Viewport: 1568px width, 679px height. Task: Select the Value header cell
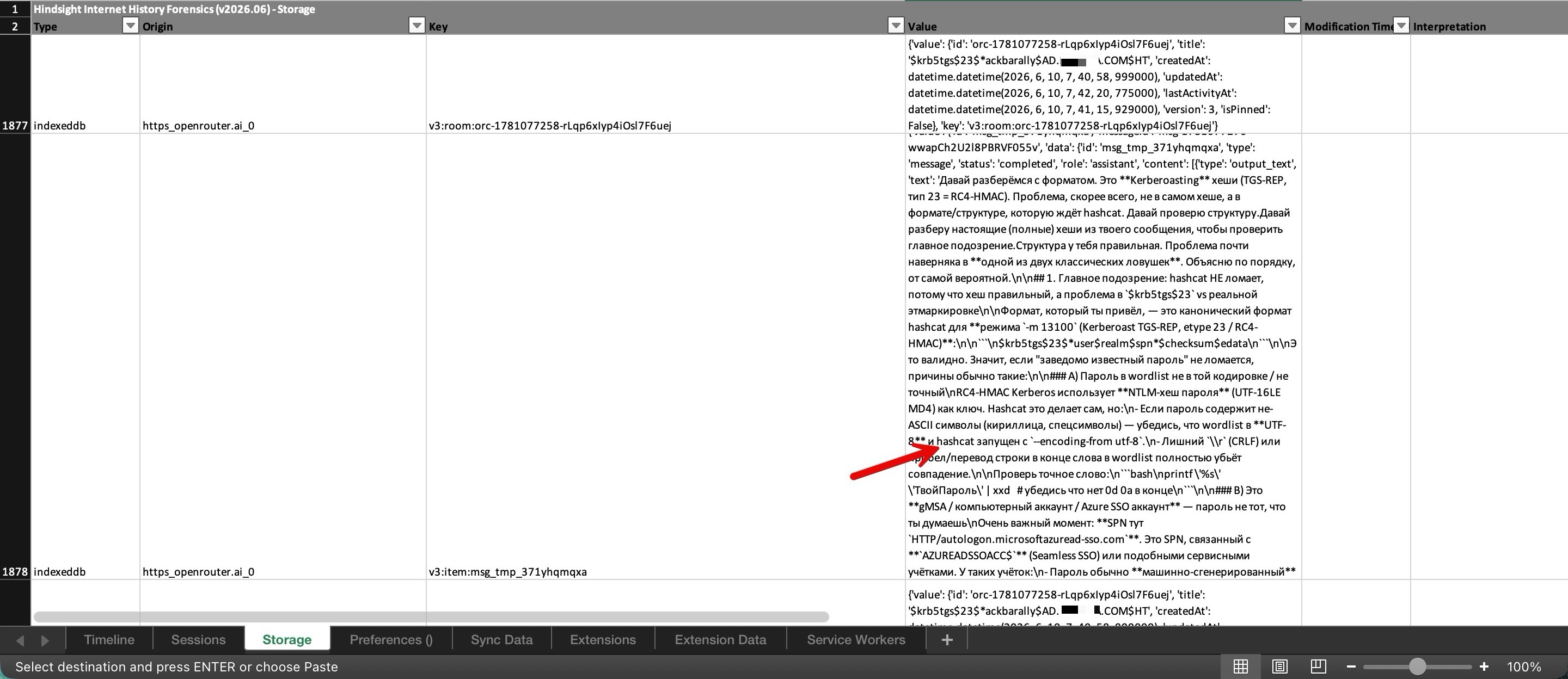(x=1103, y=26)
